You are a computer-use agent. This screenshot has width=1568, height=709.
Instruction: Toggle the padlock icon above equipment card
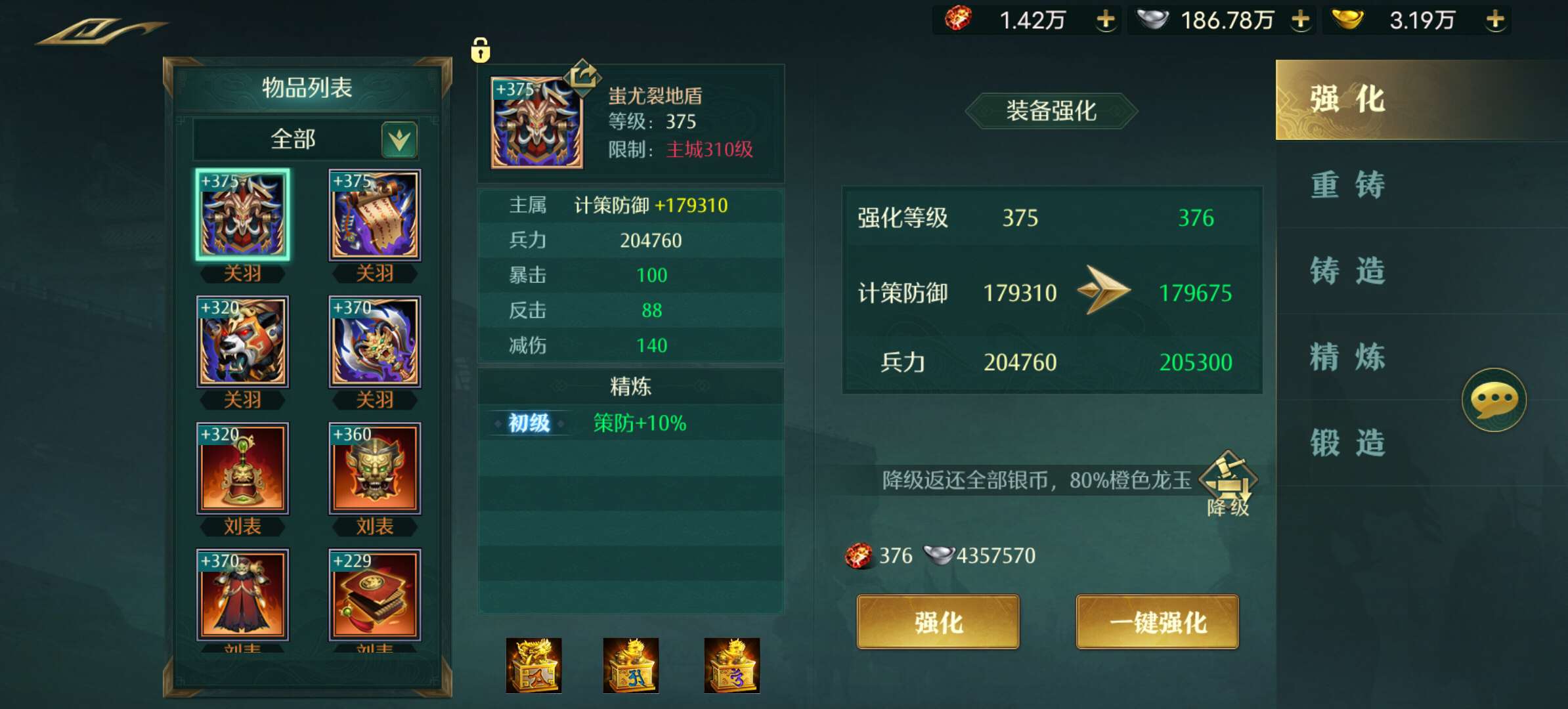click(x=481, y=49)
